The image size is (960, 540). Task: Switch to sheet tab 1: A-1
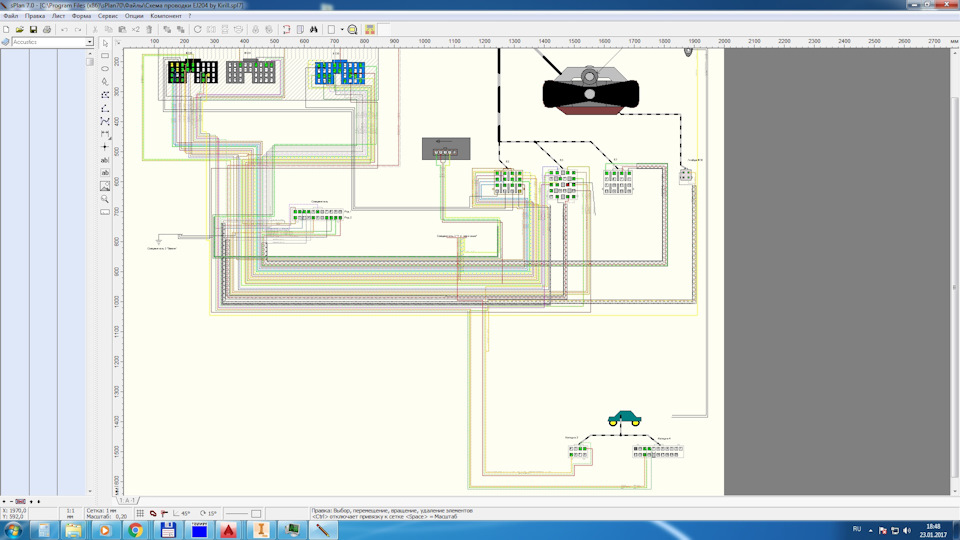pyautogui.click(x=129, y=500)
